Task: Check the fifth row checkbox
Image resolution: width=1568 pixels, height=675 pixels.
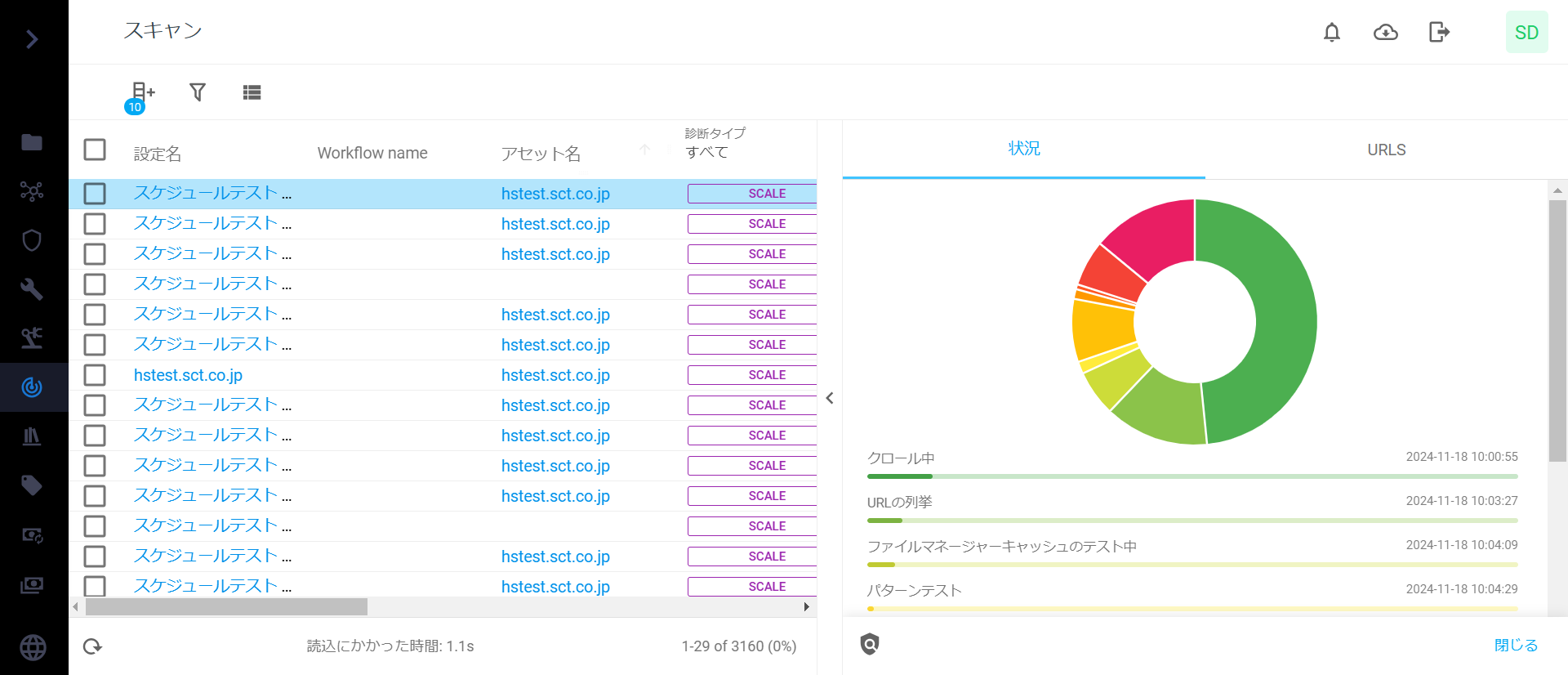Action: pos(95,315)
